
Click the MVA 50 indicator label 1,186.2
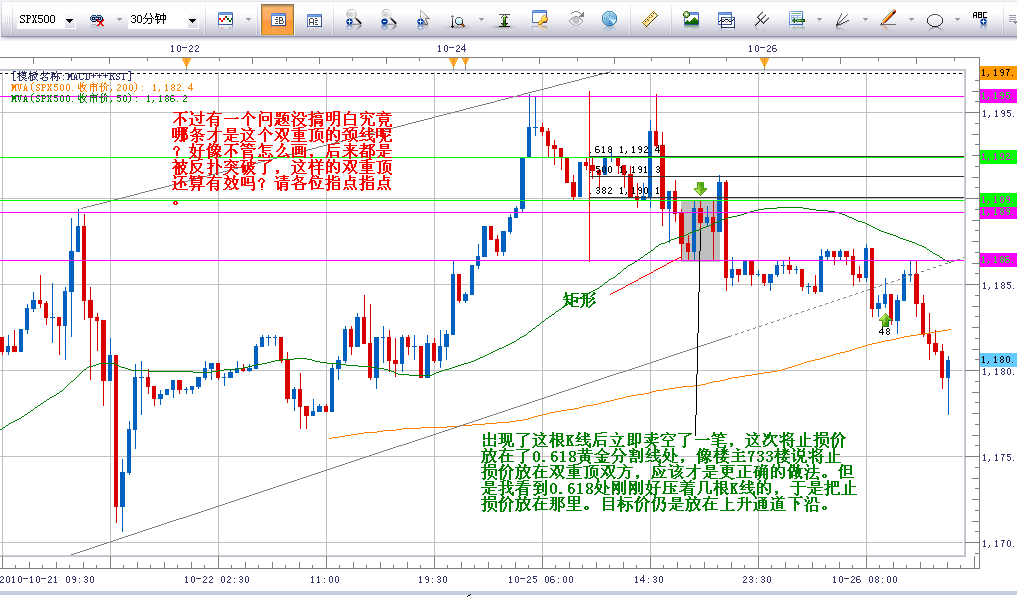pos(99,99)
